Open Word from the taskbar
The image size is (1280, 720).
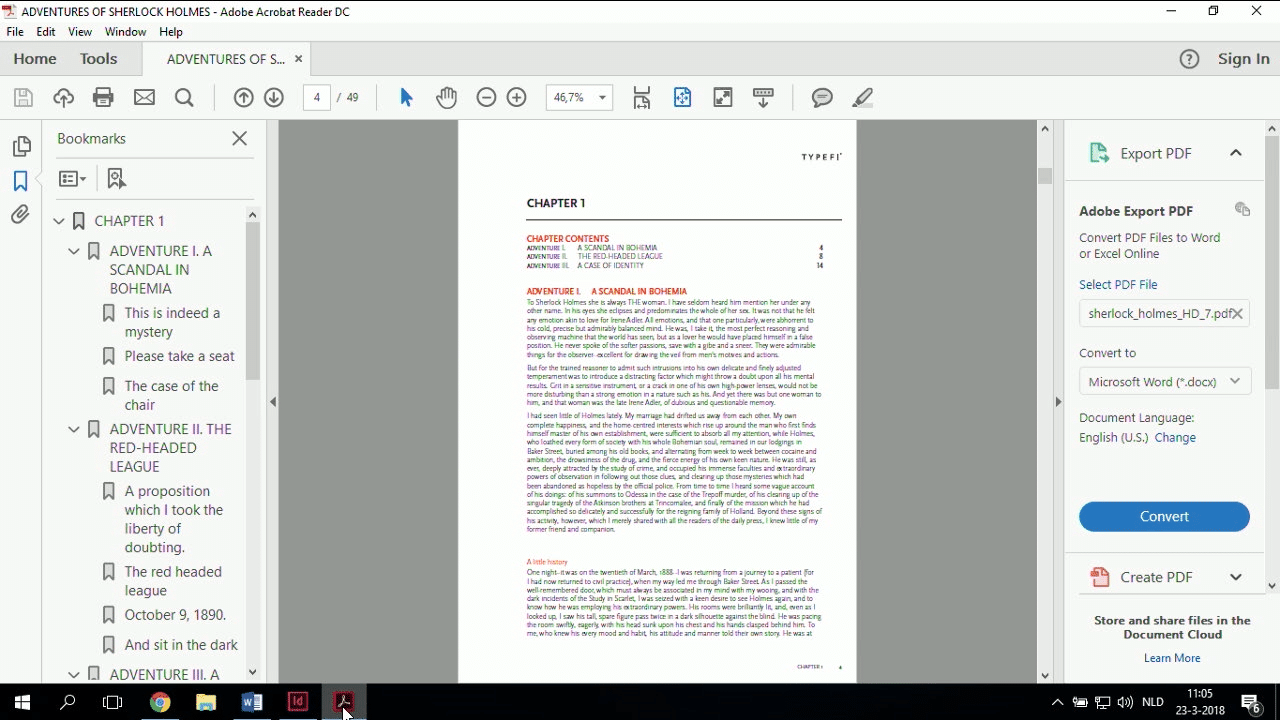pyautogui.click(x=252, y=702)
